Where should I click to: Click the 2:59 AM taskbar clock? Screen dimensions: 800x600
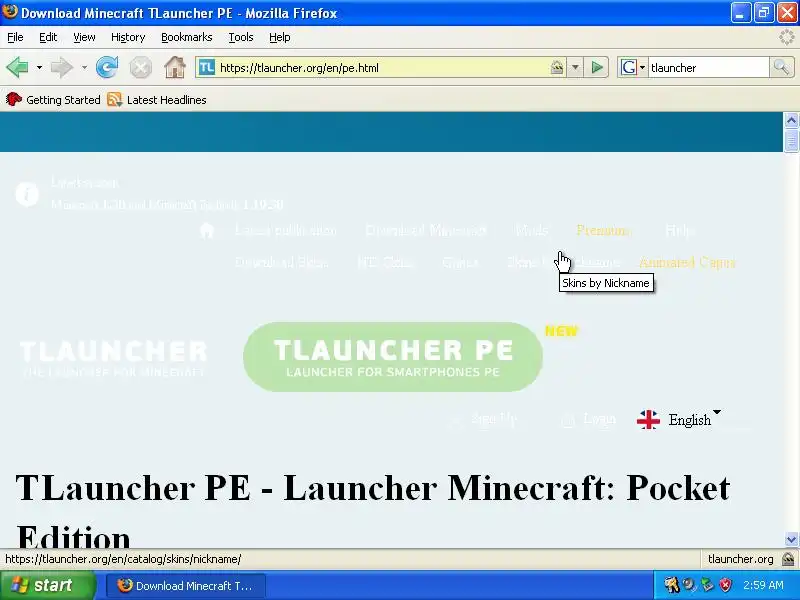click(x=763, y=585)
